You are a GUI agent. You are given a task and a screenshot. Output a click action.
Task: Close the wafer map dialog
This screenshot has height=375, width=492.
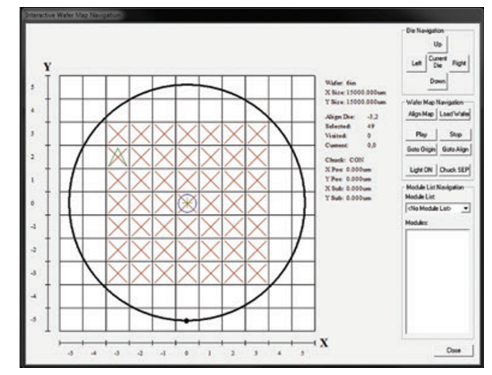pos(454,350)
